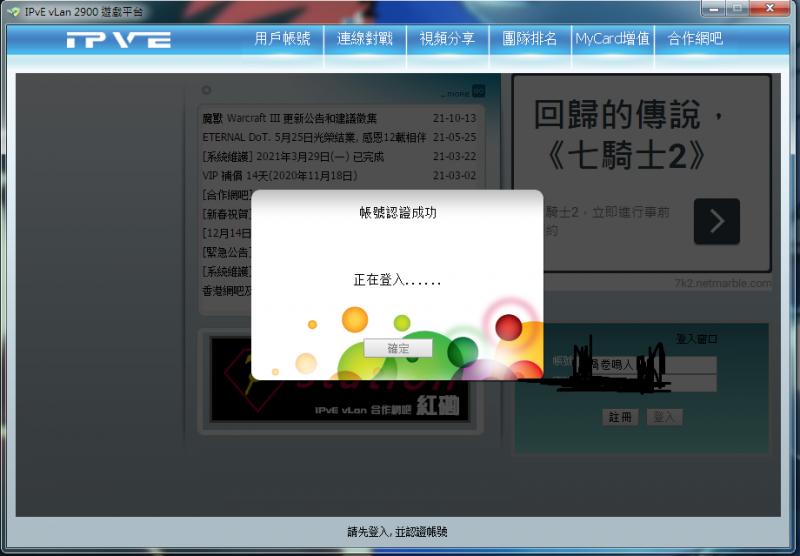Click the 正在登入...... status text
Screen dimensions: 800x556
tap(397, 280)
